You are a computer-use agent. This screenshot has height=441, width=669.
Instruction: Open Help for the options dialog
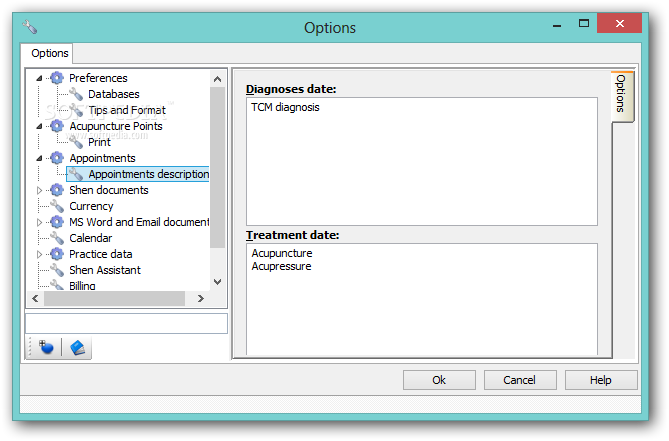pos(601,380)
